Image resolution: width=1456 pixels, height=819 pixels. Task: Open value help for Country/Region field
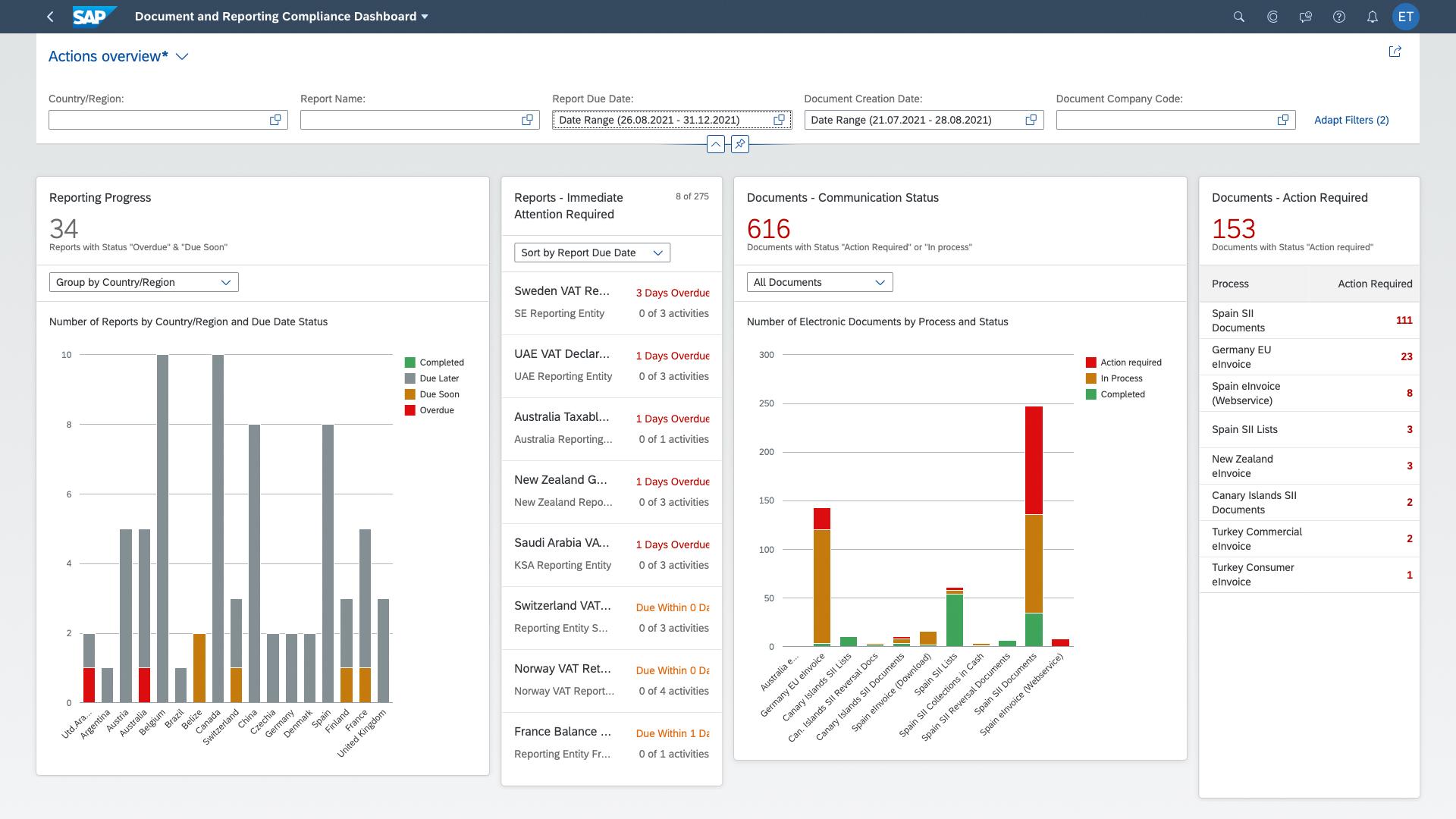275,120
